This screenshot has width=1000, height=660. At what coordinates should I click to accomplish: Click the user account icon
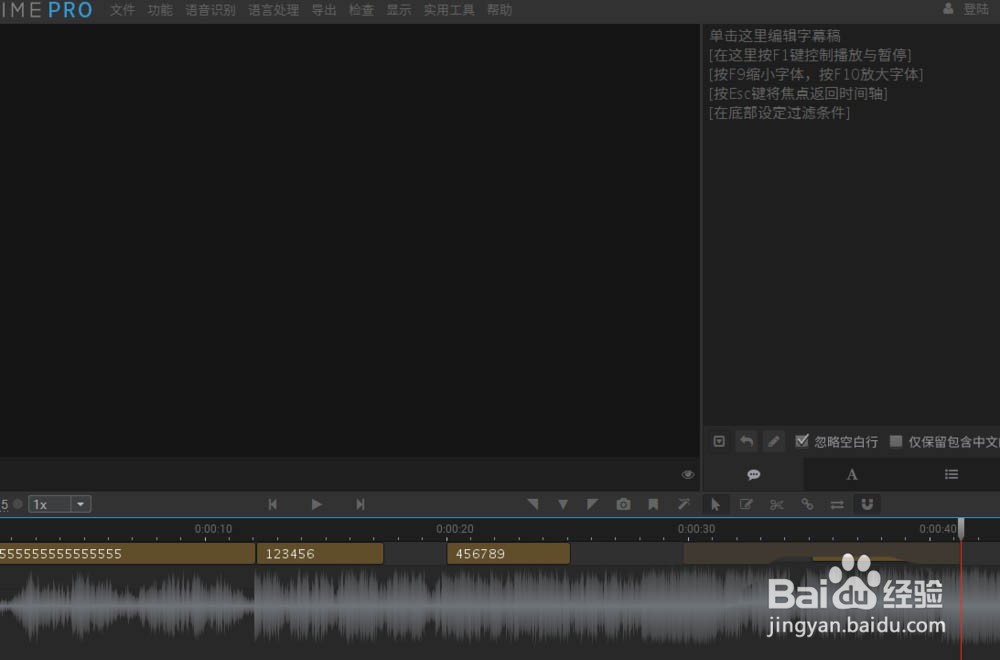pyautogui.click(x=948, y=8)
